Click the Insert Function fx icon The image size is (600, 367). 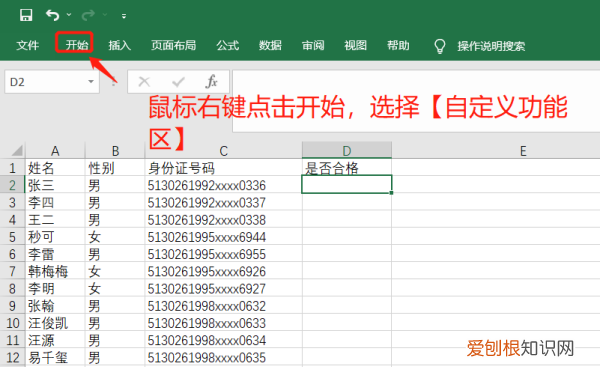pos(212,82)
